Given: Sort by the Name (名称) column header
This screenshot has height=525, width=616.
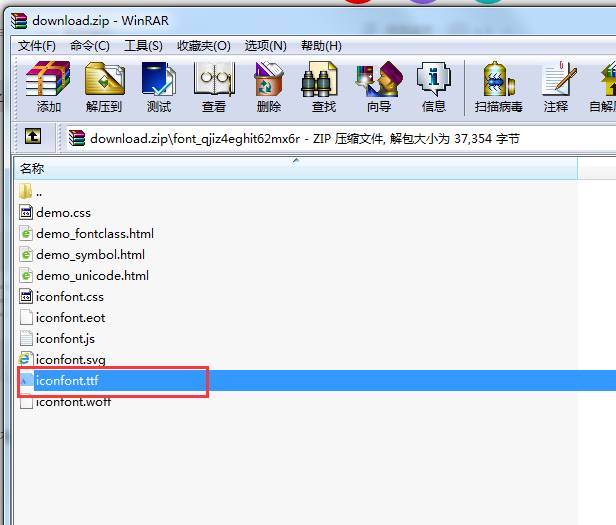Looking at the screenshot, I should [296, 169].
